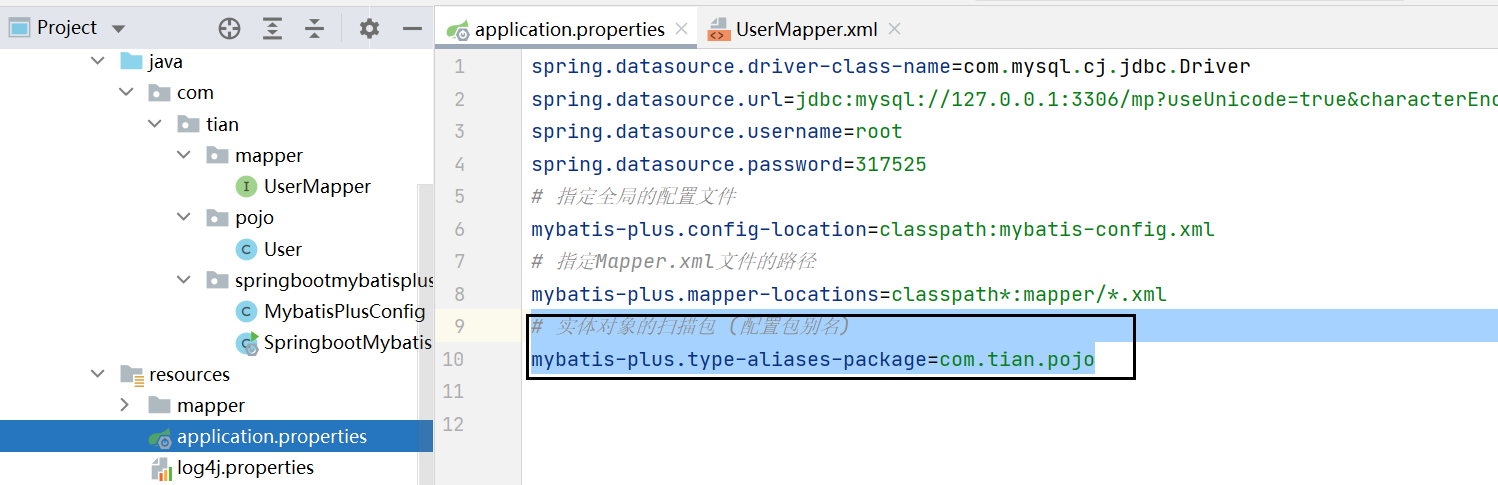Click the driver-class-name value com.mysql.cj.jdbc.Driver
The width and height of the screenshot is (1498, 485).
[1106, 67]
